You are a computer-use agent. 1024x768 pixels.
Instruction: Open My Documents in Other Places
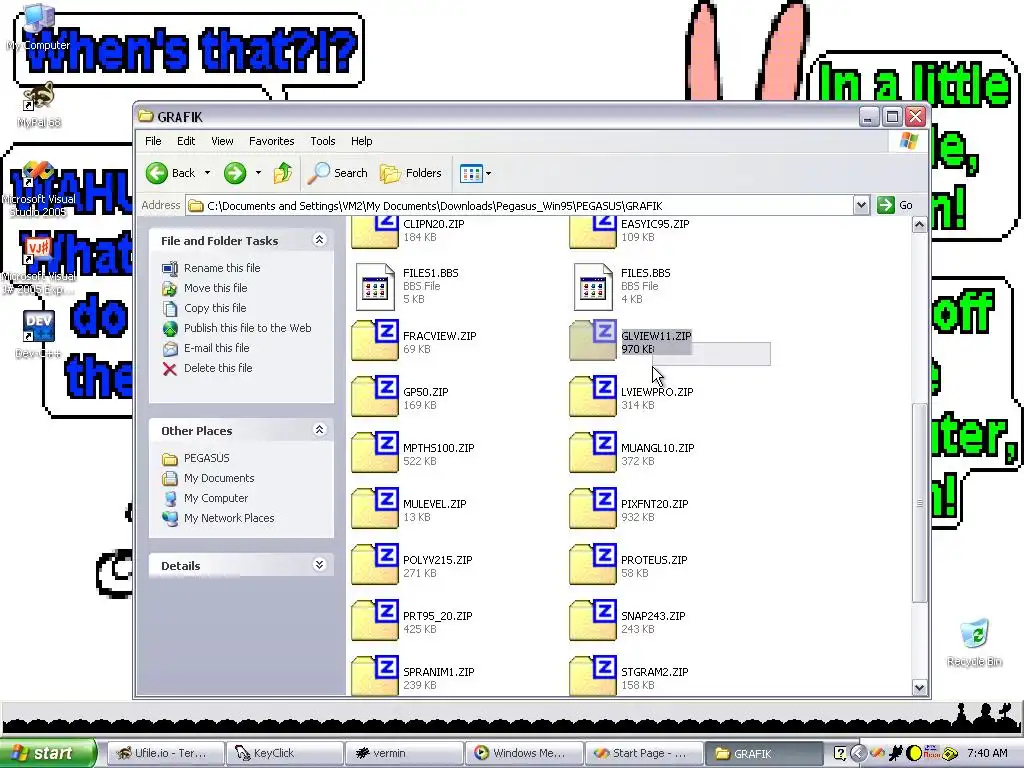coord(219,478)
